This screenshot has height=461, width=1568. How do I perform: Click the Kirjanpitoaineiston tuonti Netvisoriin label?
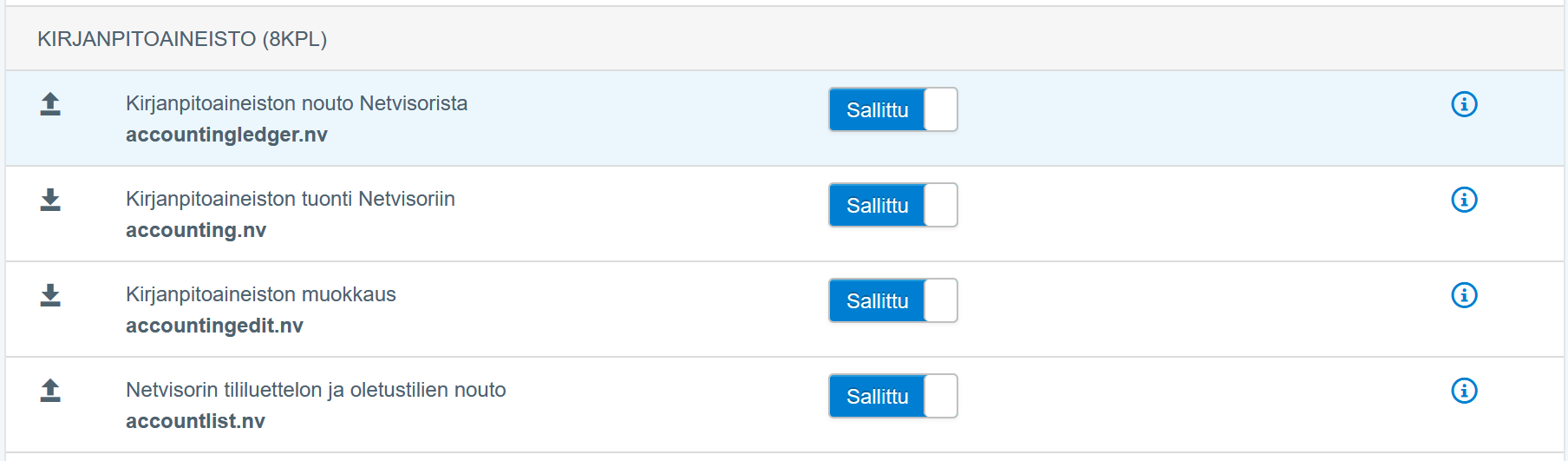291,199
